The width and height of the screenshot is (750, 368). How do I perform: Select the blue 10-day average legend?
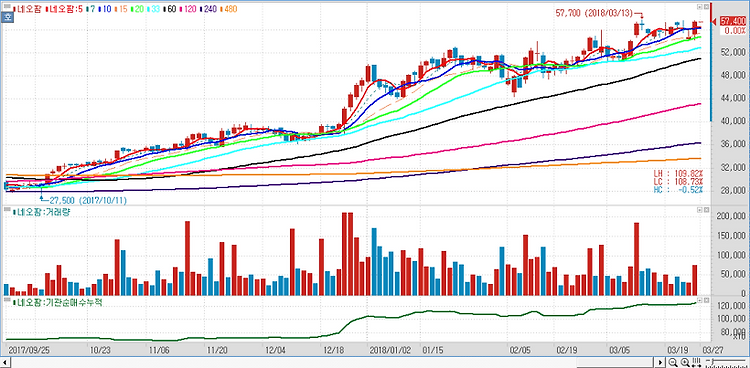click(105, 9)
